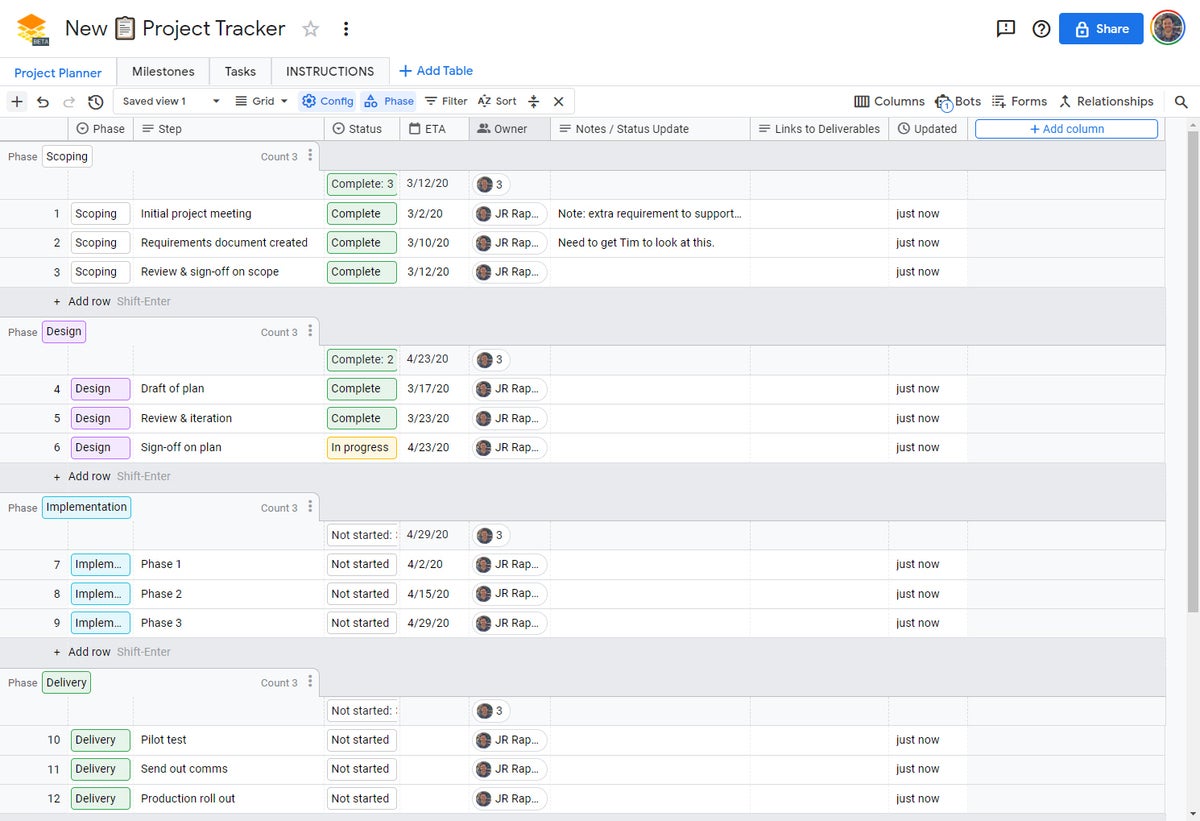Expand the Grid layout dropdown

pos(261,101)
